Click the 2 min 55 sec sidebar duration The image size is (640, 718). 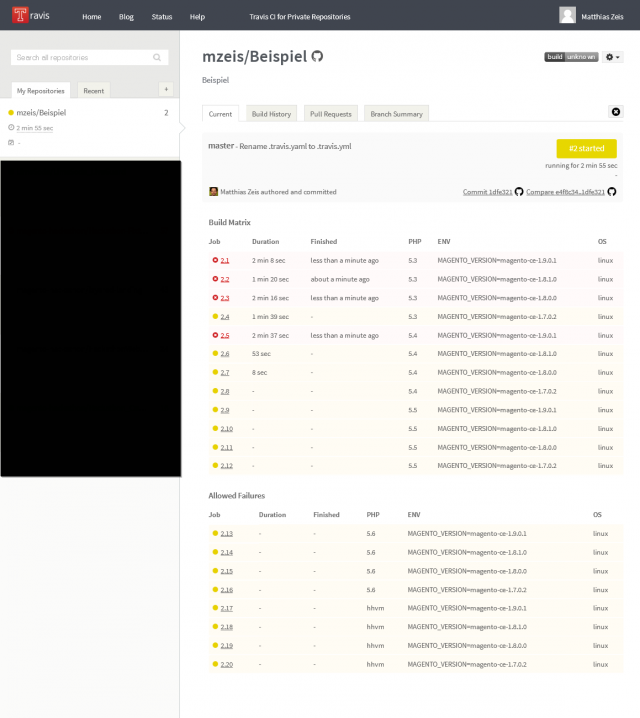point(35,128)
